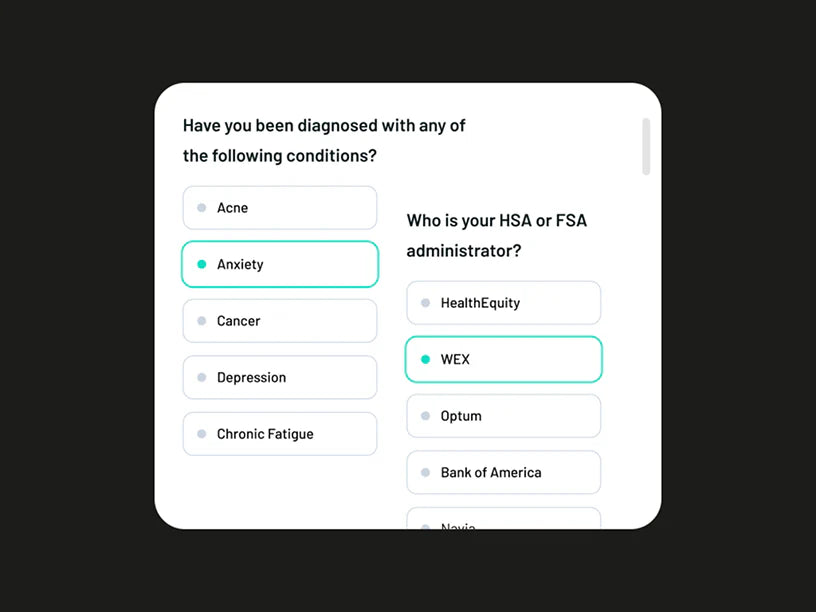Screen dimensions: 816x612
Task: Choose Cancer from the conditions list
Action: tap(279, 321)
